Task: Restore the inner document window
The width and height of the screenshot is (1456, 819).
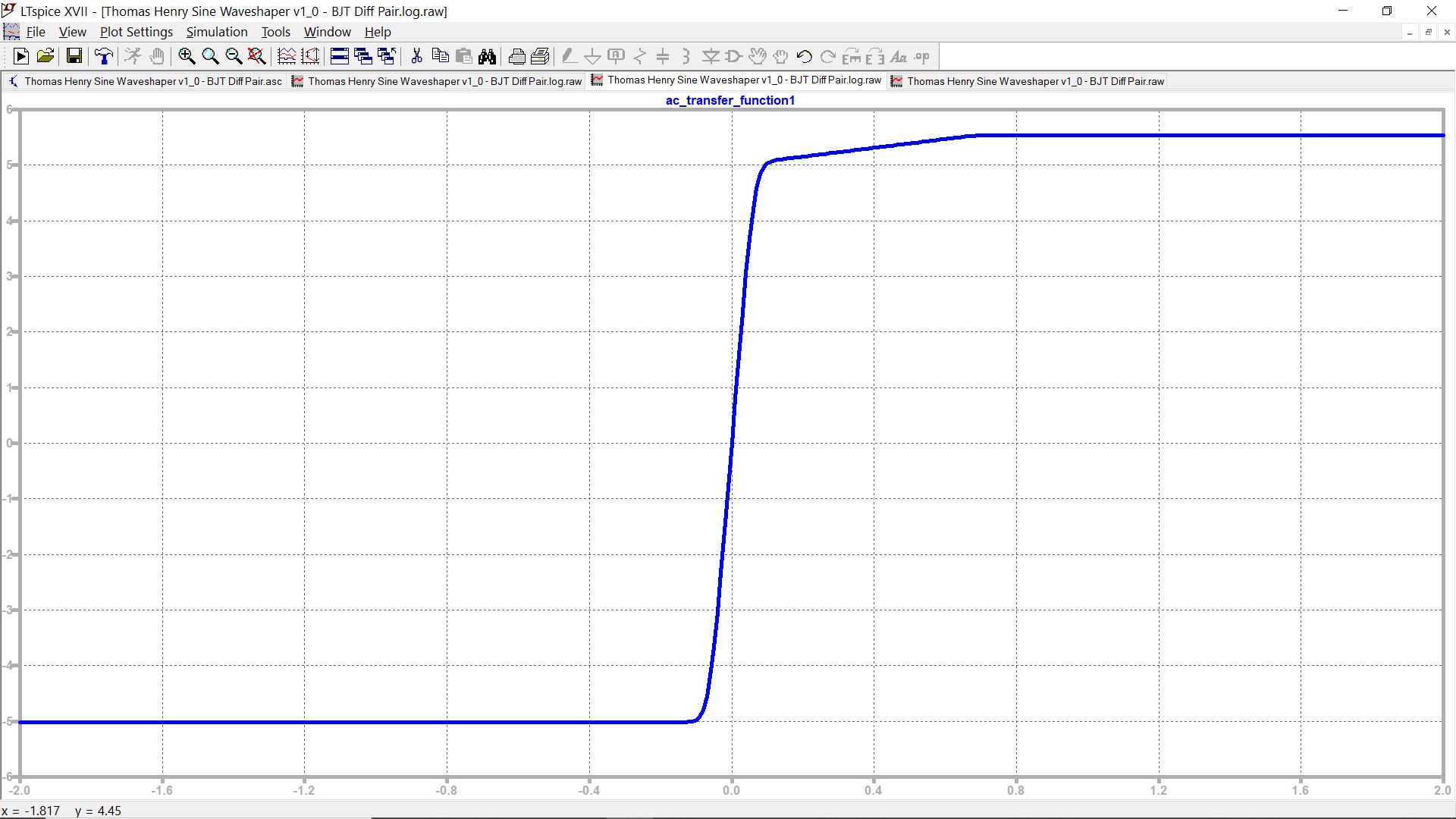Action: 1428,32
